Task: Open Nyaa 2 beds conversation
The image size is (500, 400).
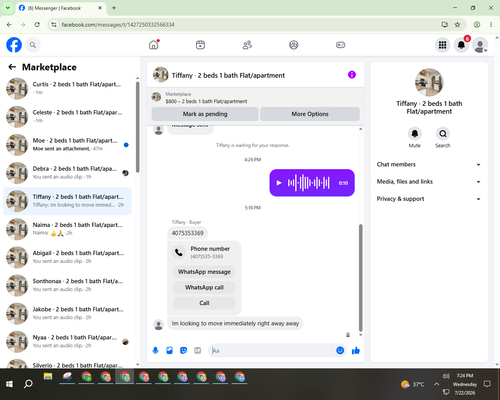Action: pyautogui.click(x=67, y=341)
